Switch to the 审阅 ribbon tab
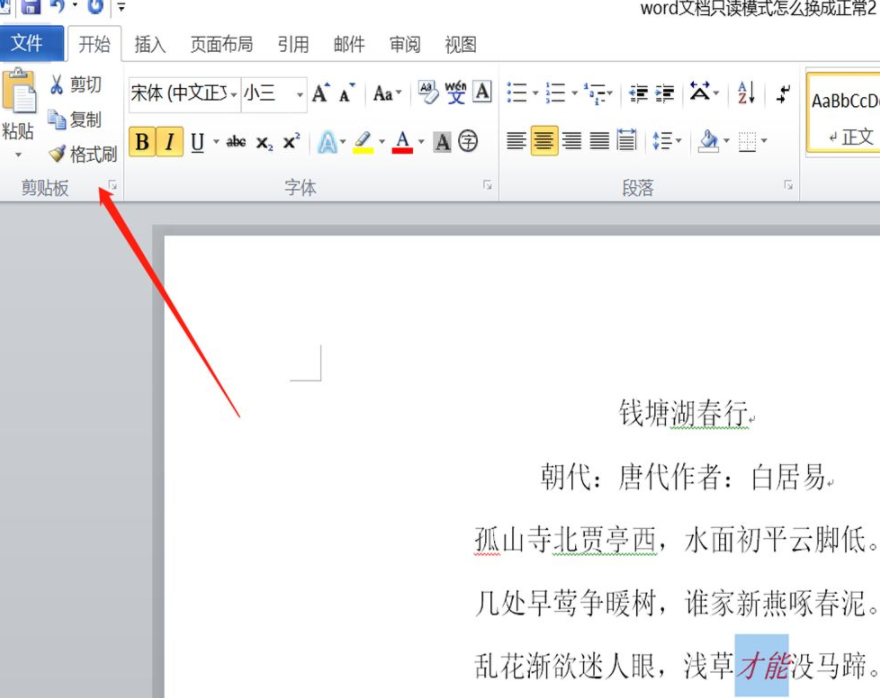The width and height of the screenshot is (880, 698). pyautogui.click(x=404, y=44)
